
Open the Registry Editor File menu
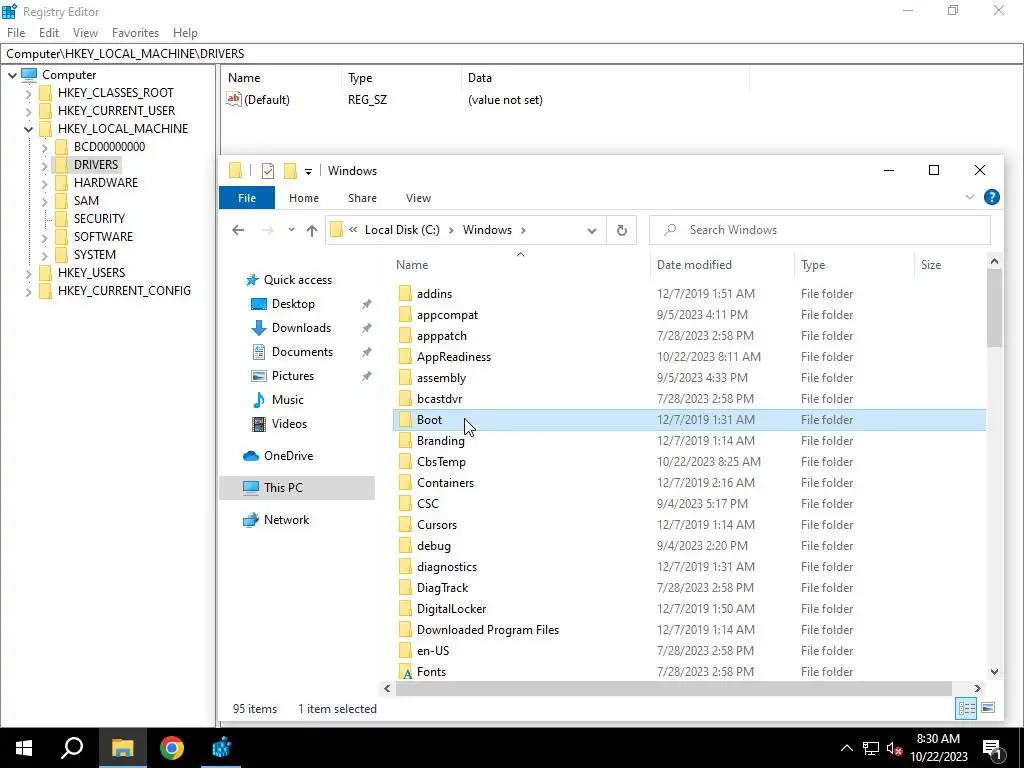point(16,33)
